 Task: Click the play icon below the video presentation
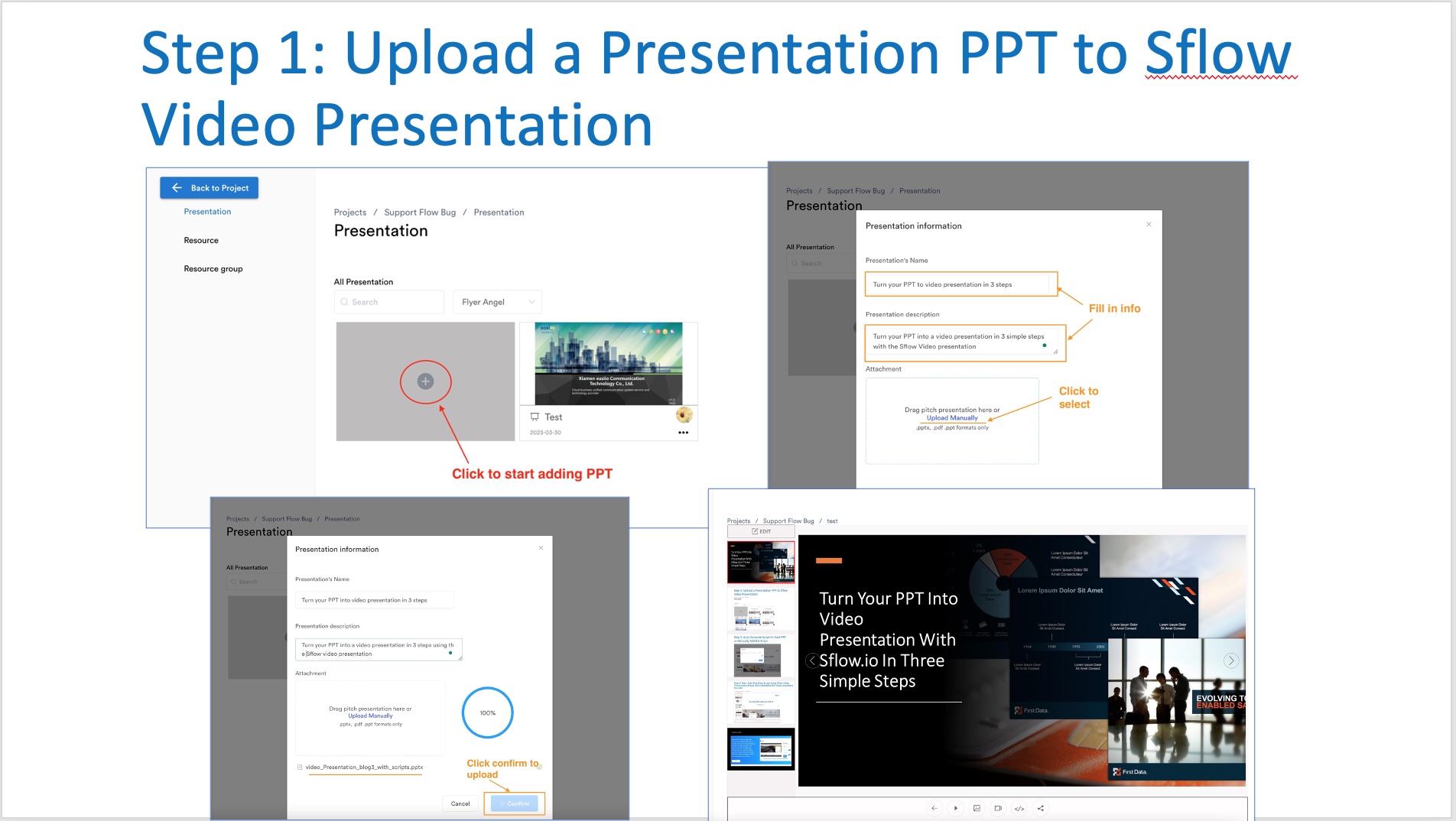click(x=956, y=807)
